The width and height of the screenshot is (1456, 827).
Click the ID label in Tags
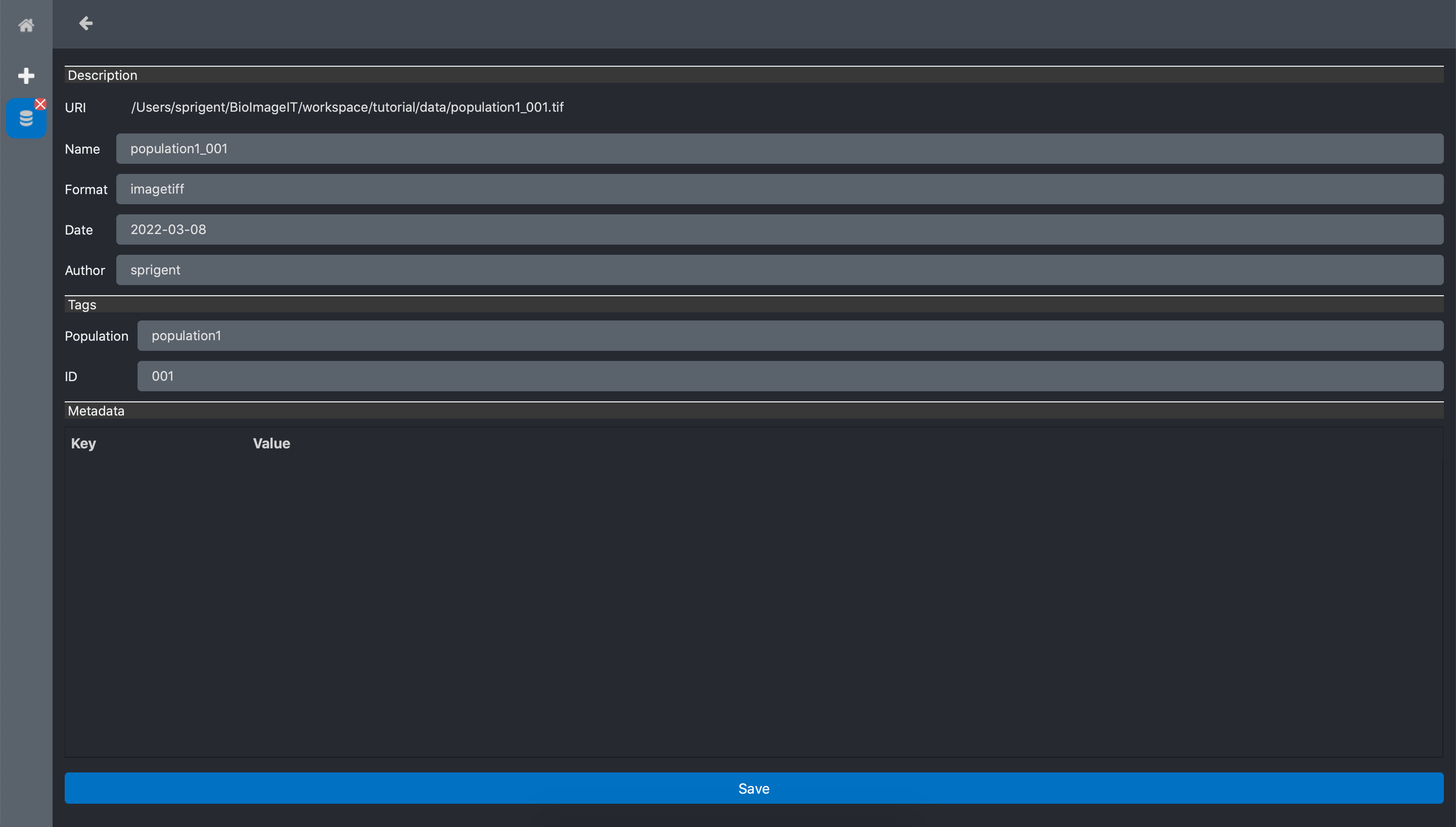point(71,377)
